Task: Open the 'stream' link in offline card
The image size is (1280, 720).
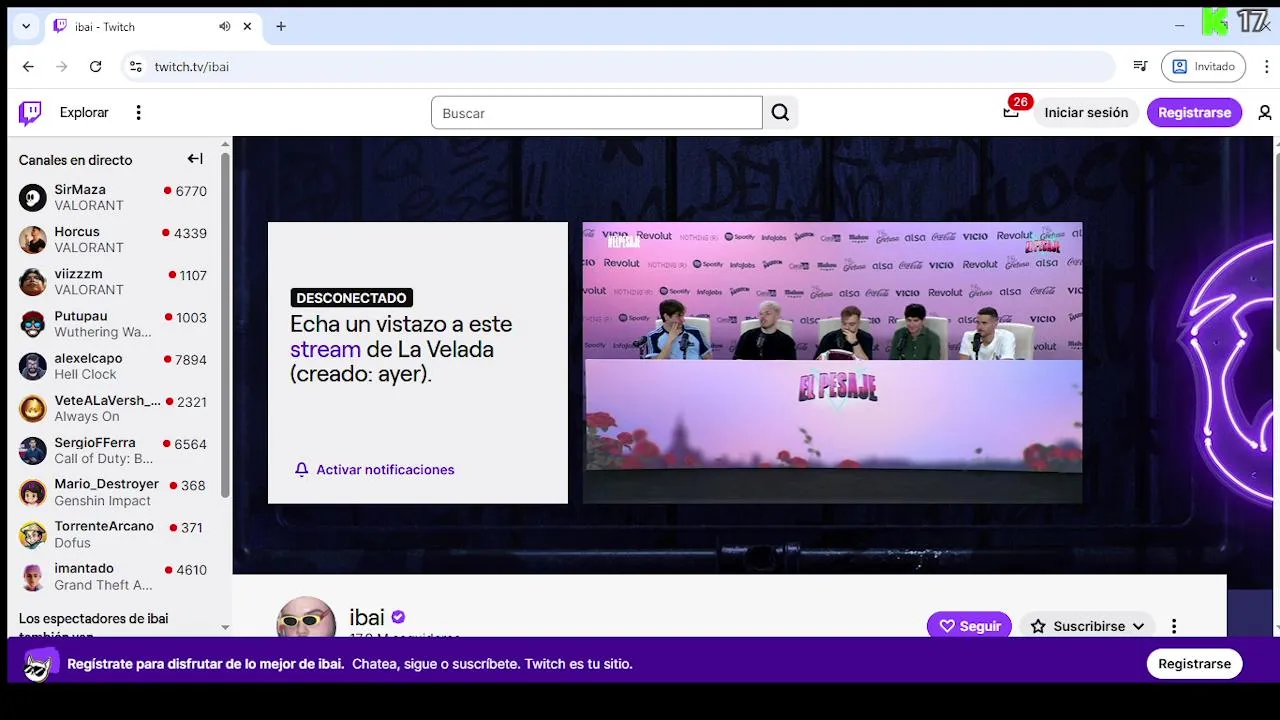Action: click(325, 349)
